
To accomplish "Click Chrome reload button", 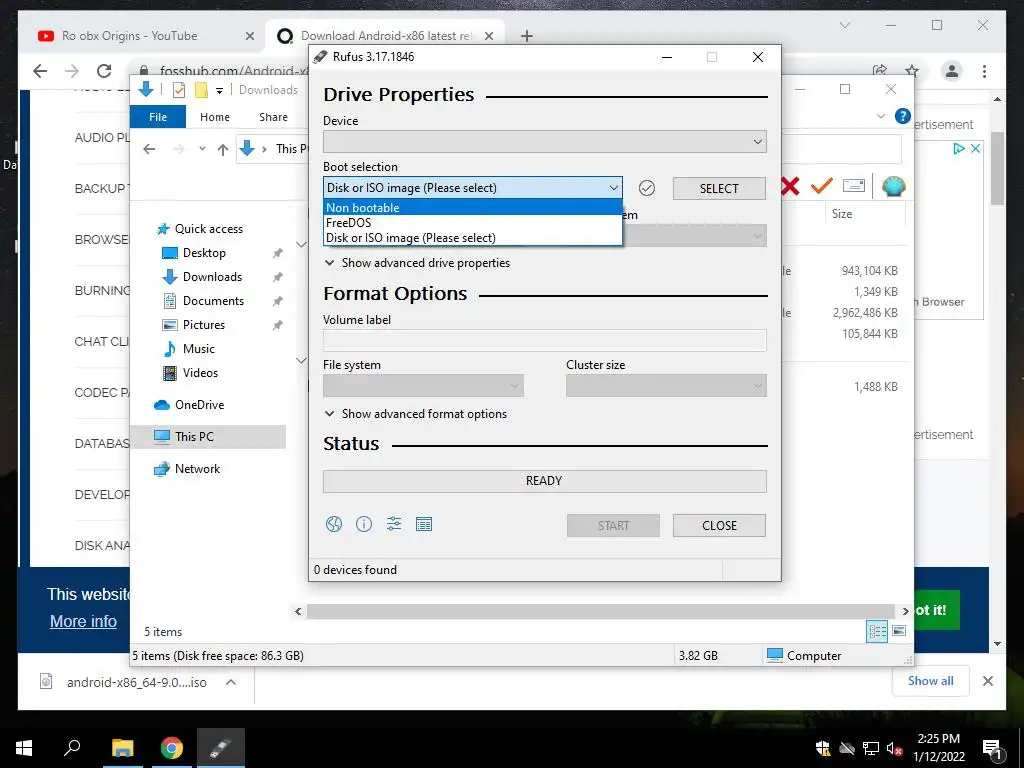I will 104,71.
